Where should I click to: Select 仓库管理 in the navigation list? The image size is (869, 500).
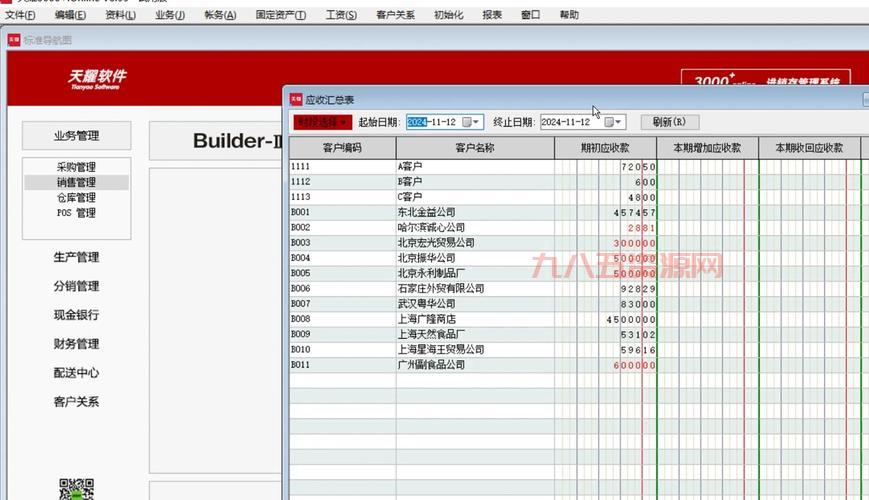tap(76, 198)
